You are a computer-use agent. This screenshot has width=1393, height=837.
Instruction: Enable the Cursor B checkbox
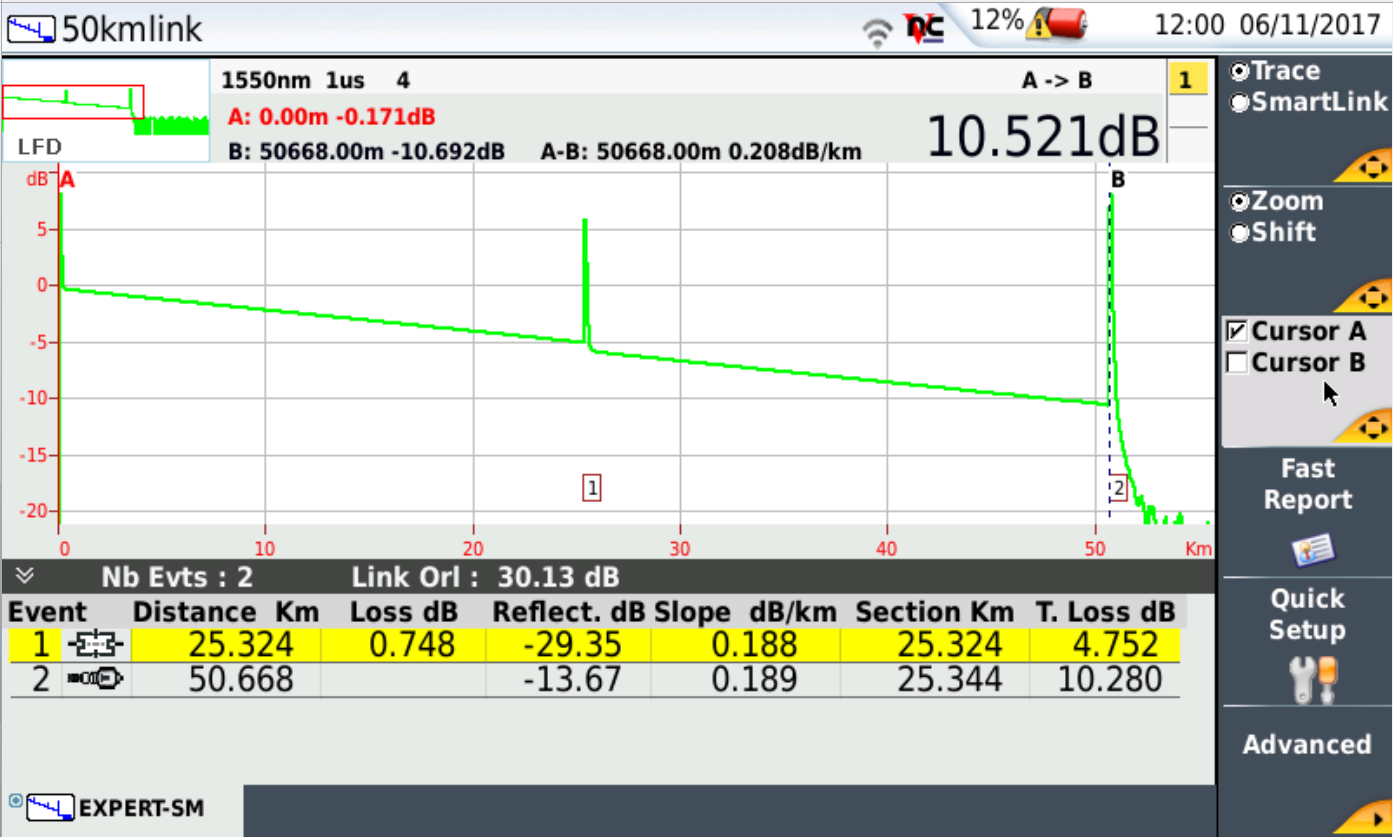coord(1237,363)
